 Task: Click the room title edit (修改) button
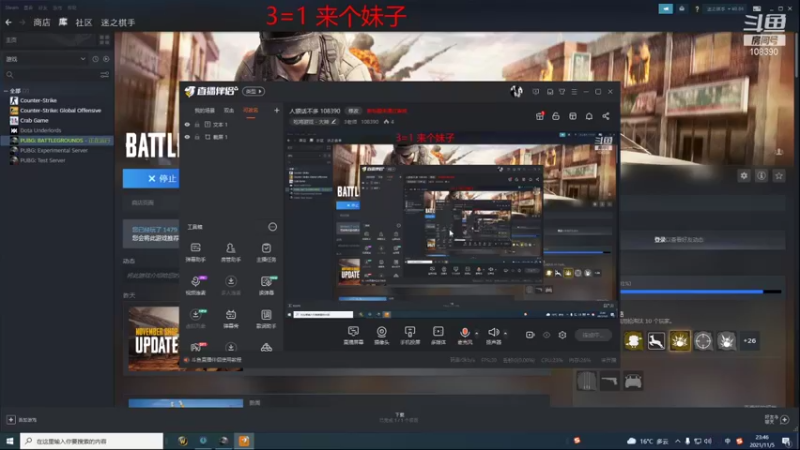click(x=353, y=111)
